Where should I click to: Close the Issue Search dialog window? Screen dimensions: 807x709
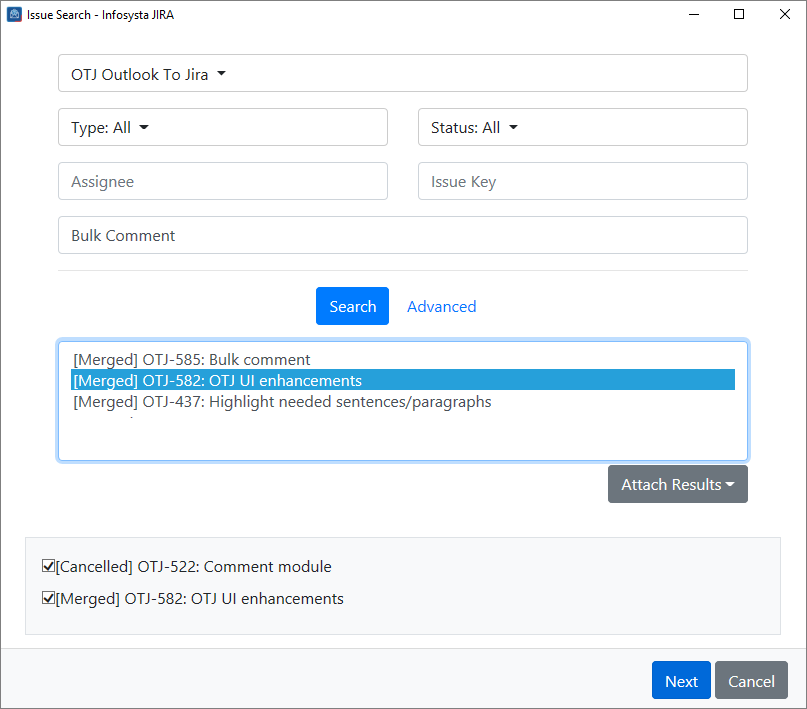[784, 15]
